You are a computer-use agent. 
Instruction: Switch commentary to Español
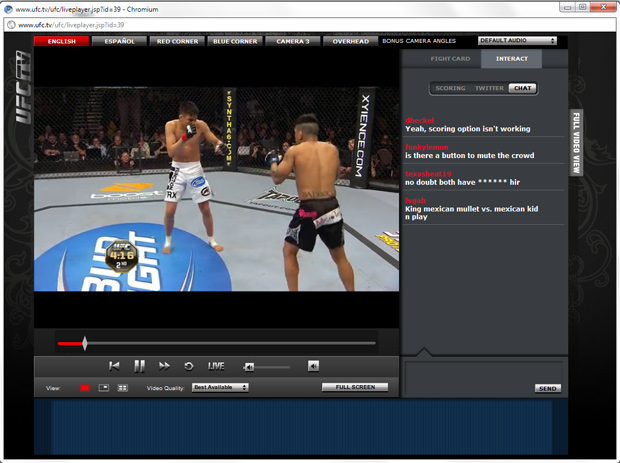click(119, 41)
